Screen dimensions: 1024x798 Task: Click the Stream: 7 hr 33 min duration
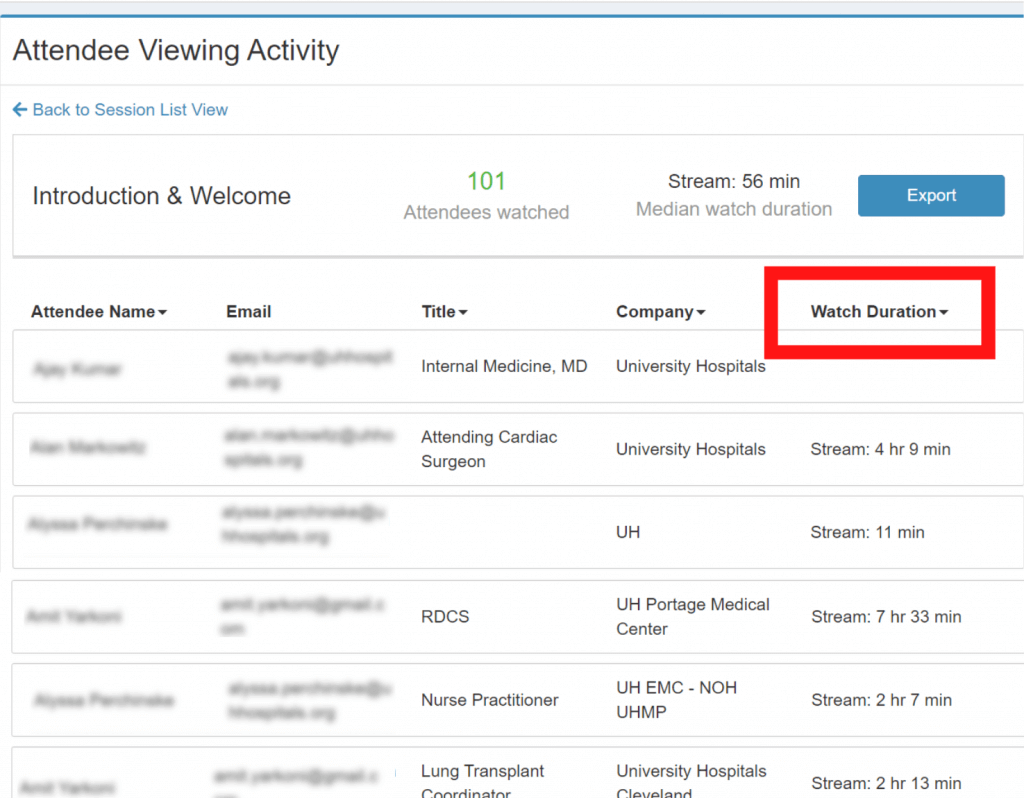885,617
